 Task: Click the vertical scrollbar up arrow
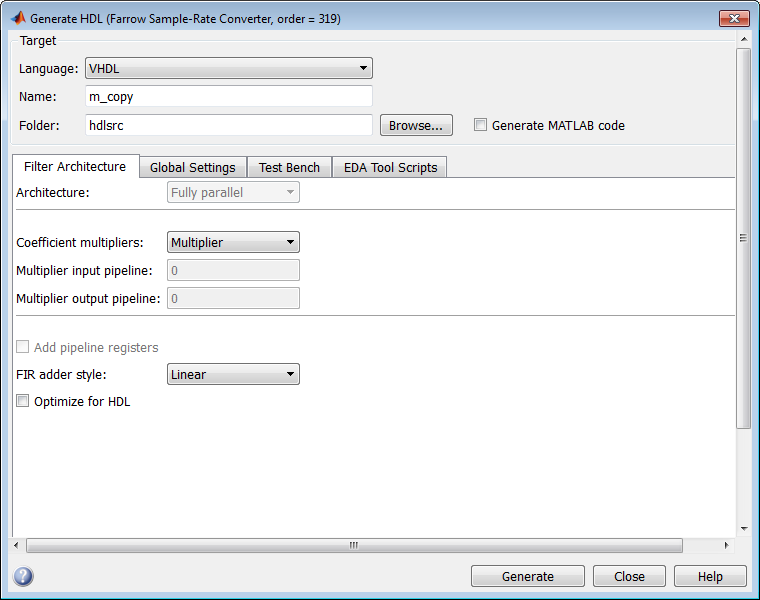[744, 39]
